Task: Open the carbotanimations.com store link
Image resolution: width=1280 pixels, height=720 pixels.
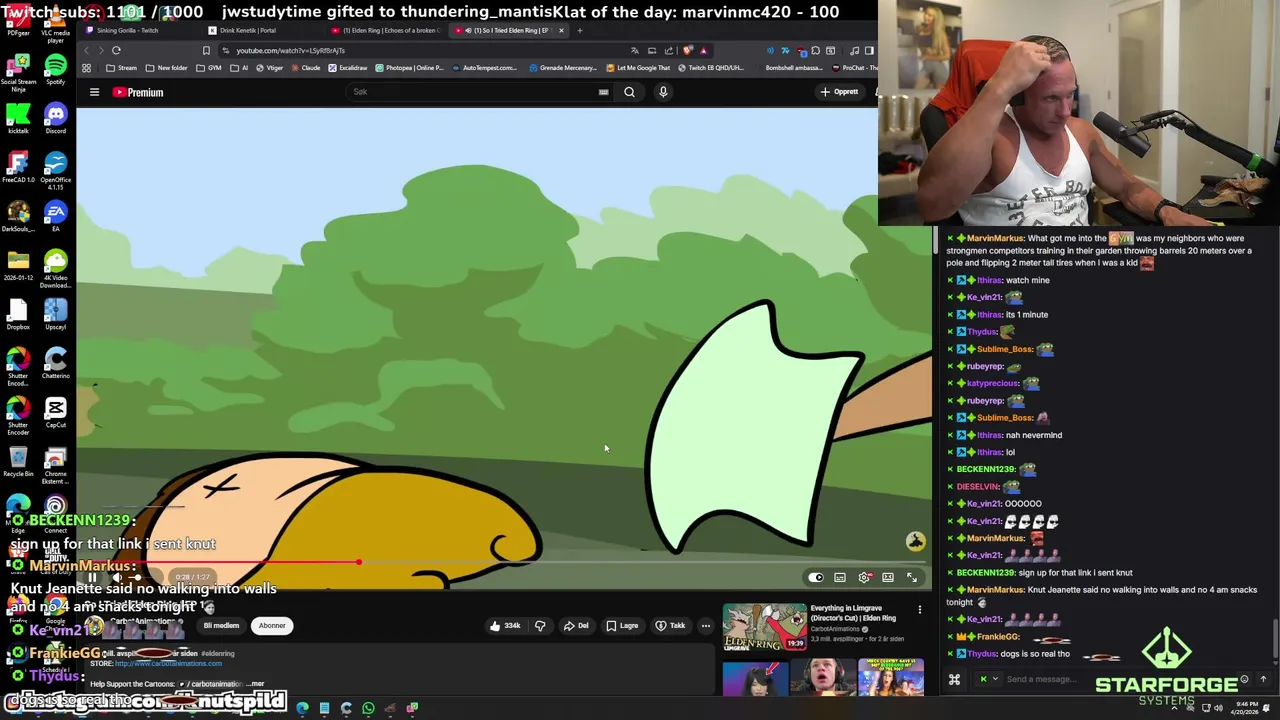Action: tap(168, 664)
